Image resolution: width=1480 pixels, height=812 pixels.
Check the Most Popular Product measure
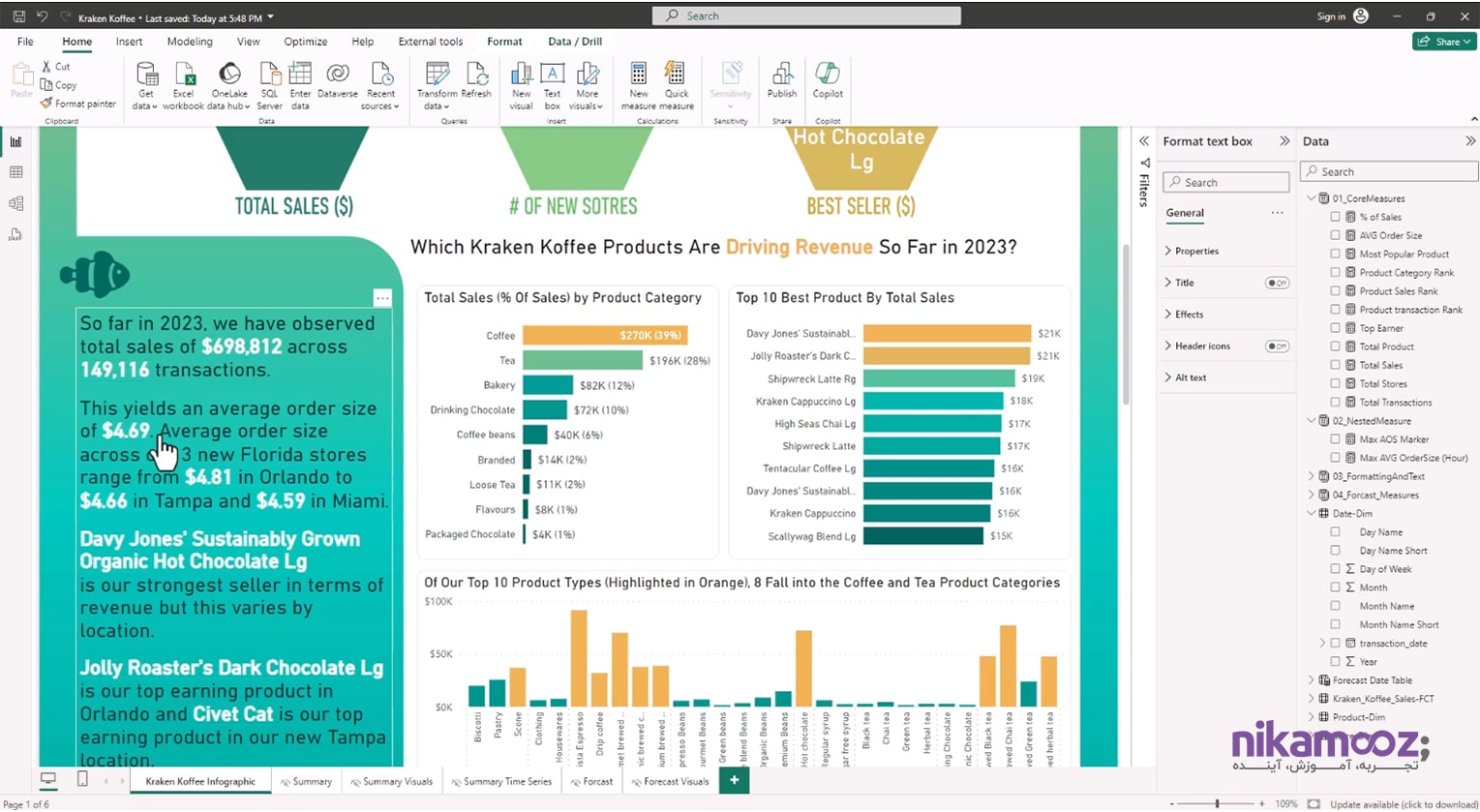click(1335, 254)
